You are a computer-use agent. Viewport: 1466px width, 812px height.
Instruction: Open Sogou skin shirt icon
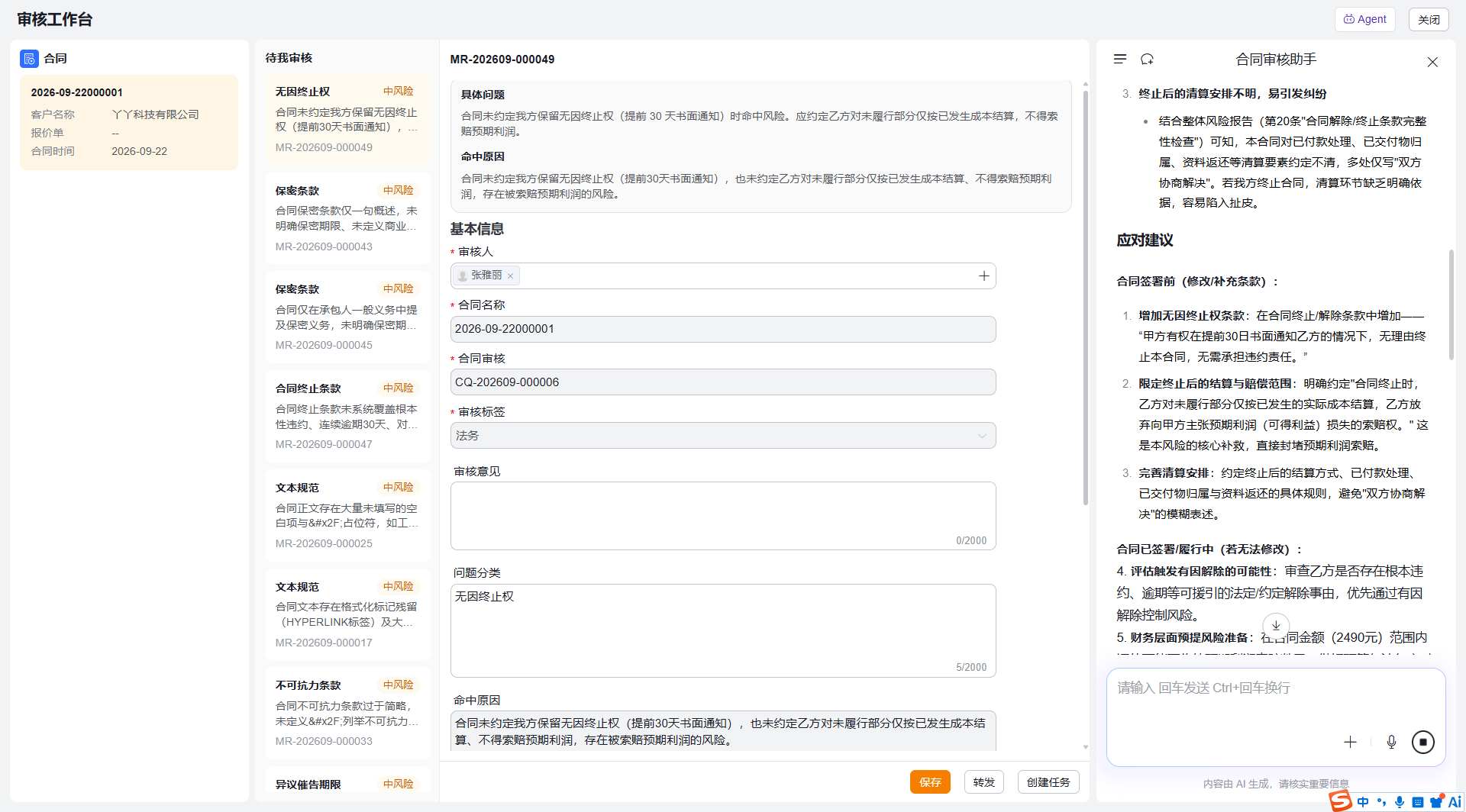(1436, 801)
